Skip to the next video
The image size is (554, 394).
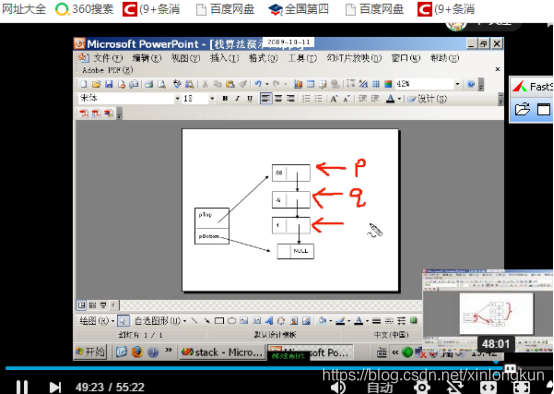55,387
